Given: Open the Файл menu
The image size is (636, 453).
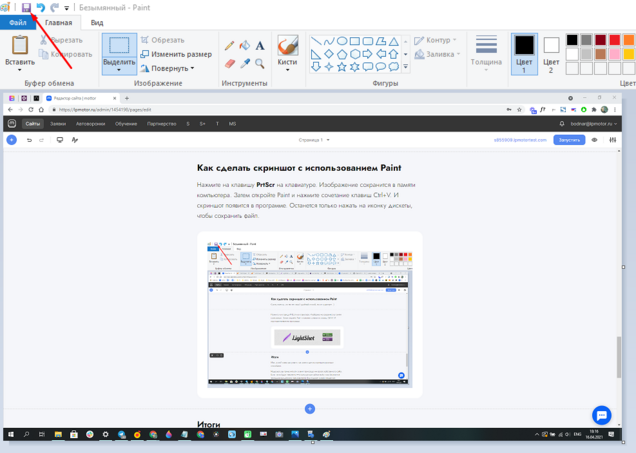Looking at the screenshot, I should [18, 23].
